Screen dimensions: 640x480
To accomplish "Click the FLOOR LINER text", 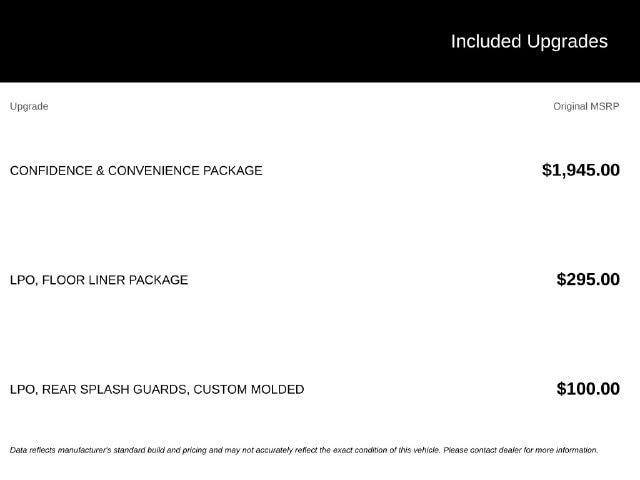I will tap(84, 280).
